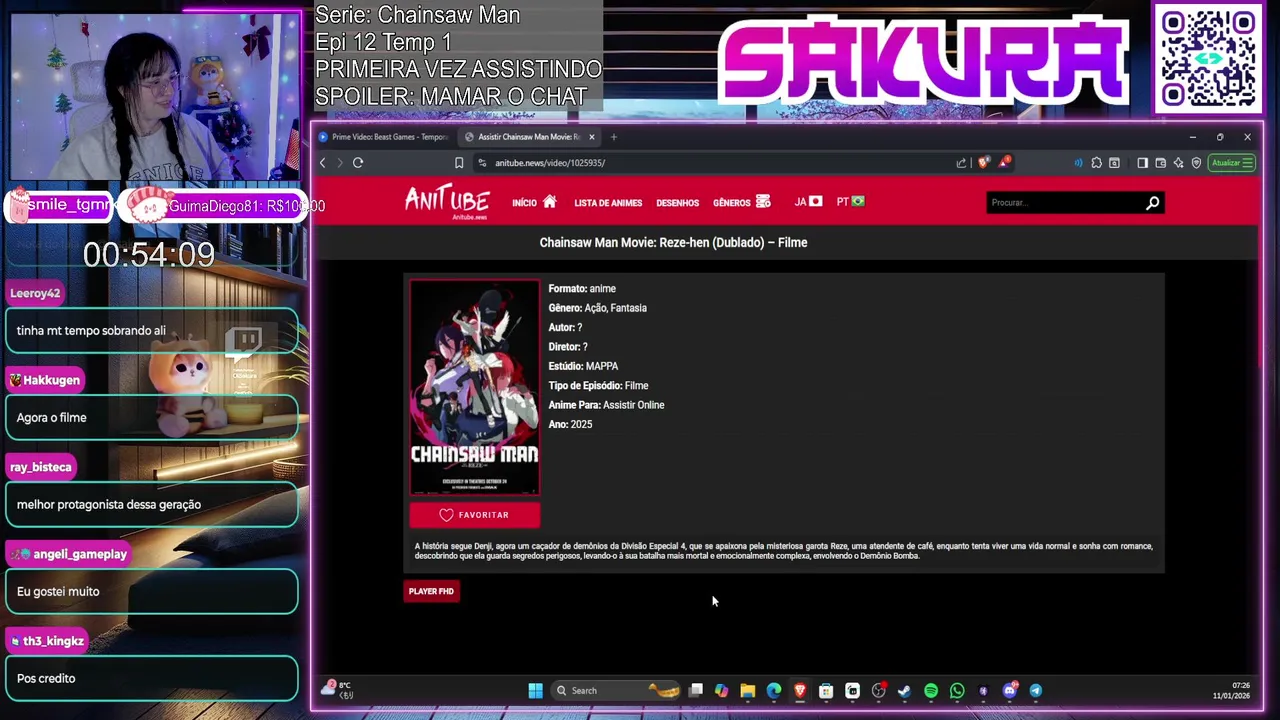The width and height of the screenshot is (1280, 720).
Task: Open the Brave Shields lion icon
Action: [x=984, y=162]
